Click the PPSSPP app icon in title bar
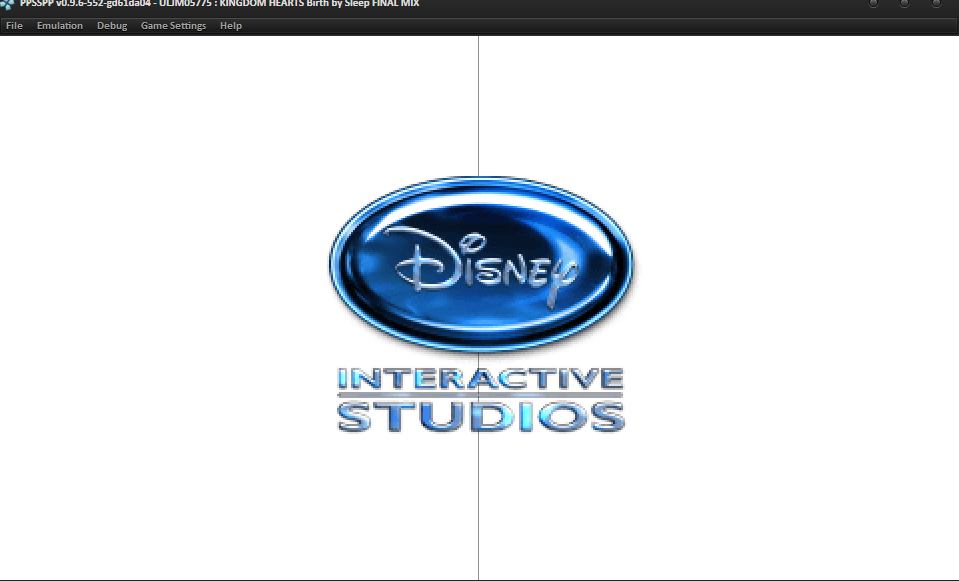 pos(9,4)
